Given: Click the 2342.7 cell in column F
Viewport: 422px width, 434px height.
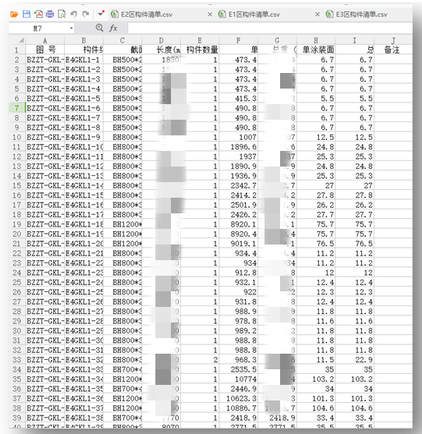Looking at the screenshot, I should (238, 185).
